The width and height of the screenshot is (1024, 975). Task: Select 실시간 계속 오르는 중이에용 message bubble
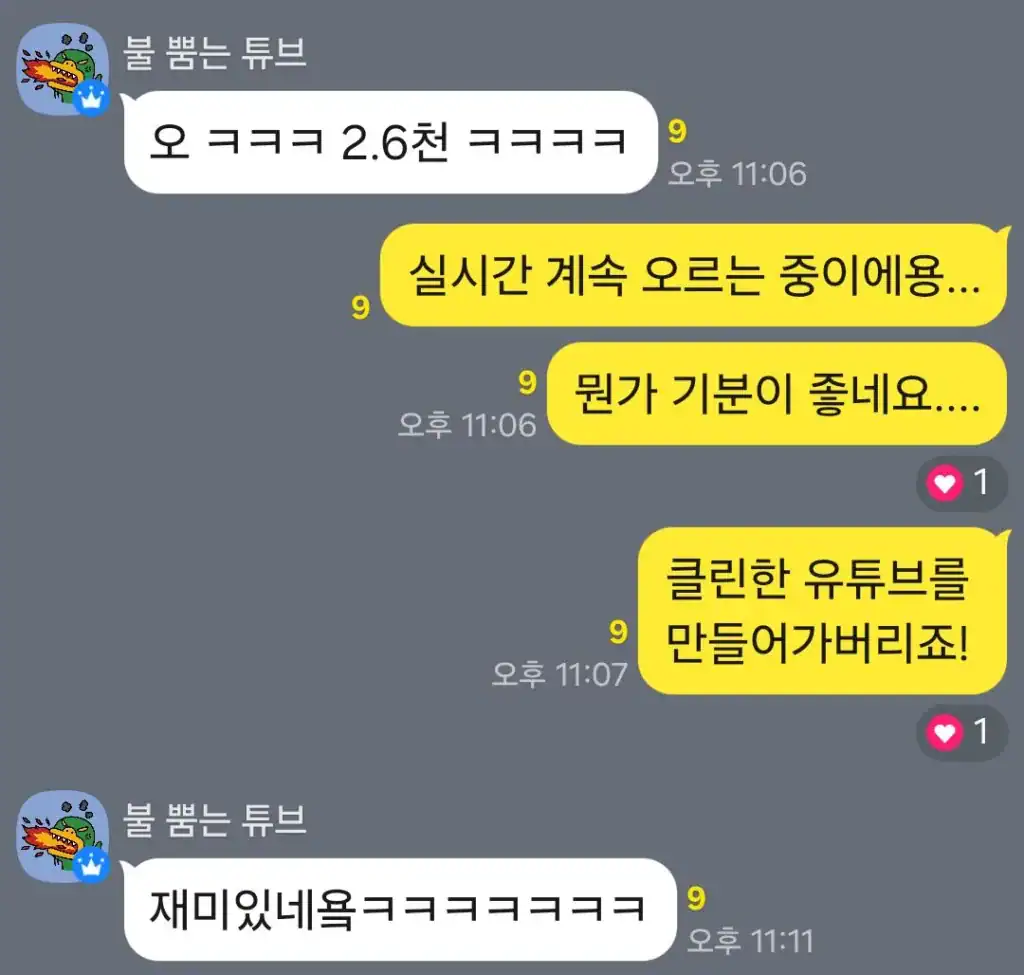(x=694, y=275)
